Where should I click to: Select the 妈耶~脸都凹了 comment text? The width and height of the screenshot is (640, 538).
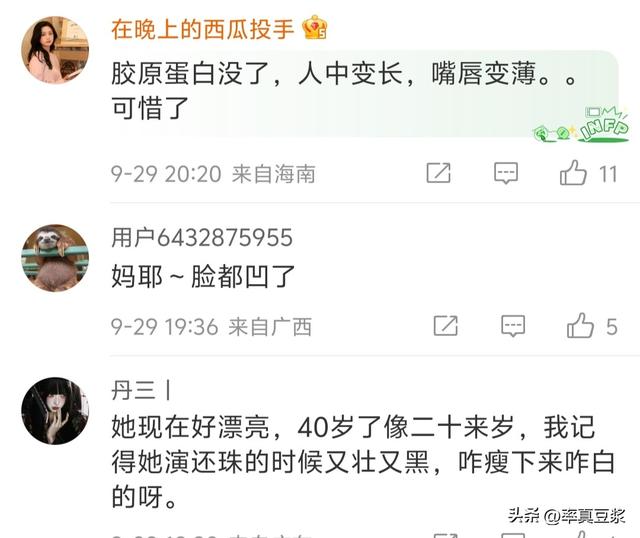(x=203, y=276)
